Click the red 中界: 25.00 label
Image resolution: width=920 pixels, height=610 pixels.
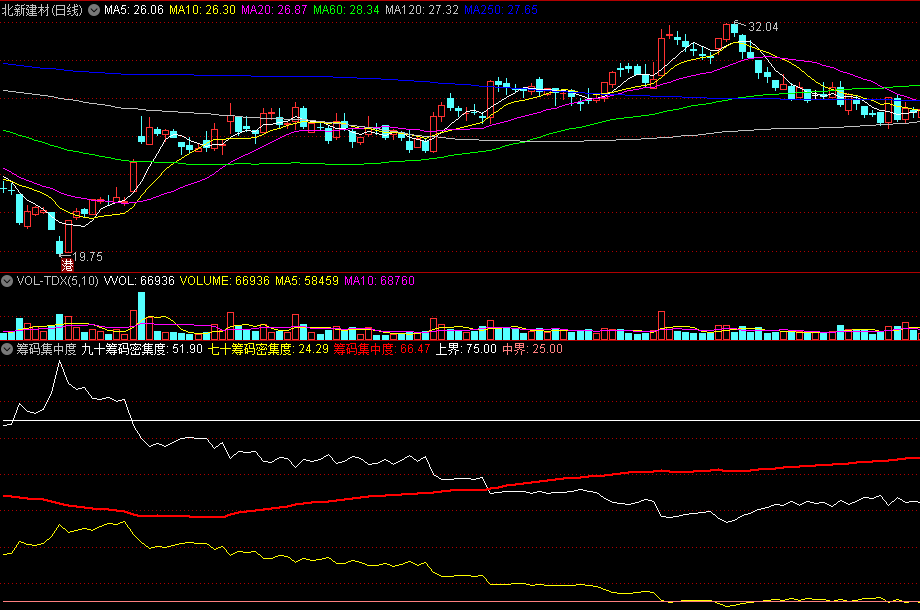click(532, 350)
